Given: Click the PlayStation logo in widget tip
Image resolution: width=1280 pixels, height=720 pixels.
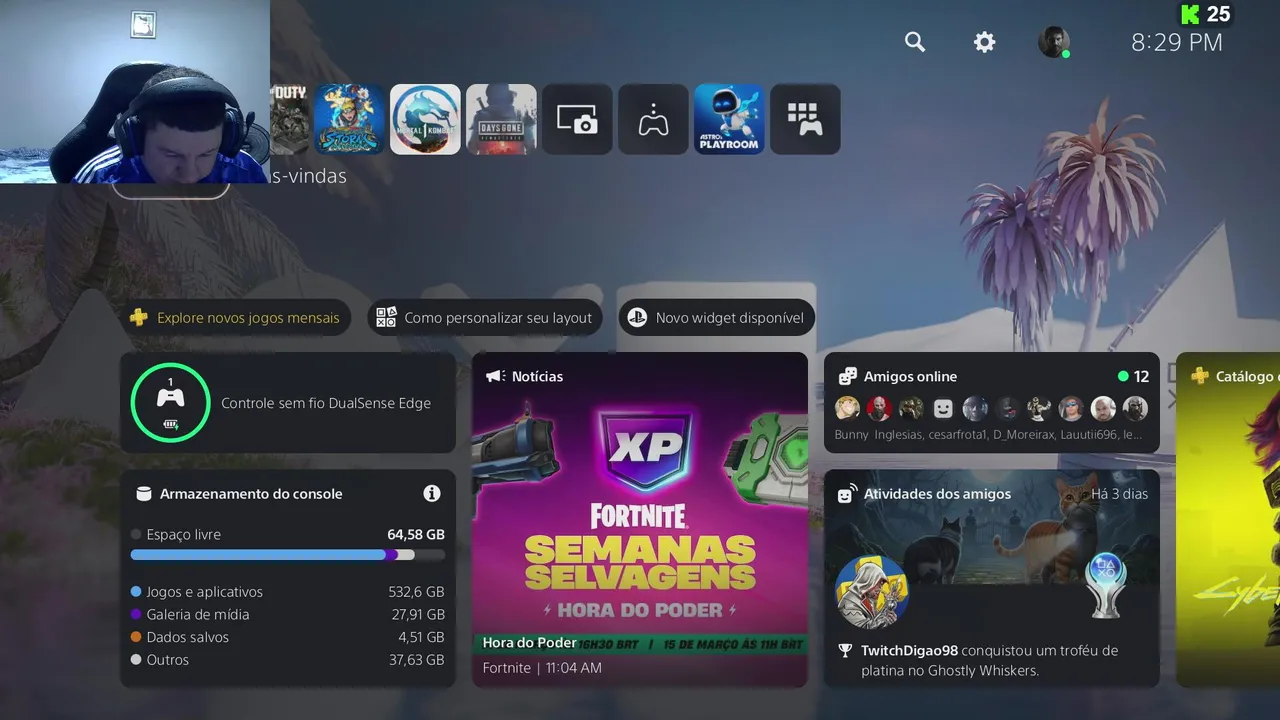Looking at the screenshot, I should (637, 318).
